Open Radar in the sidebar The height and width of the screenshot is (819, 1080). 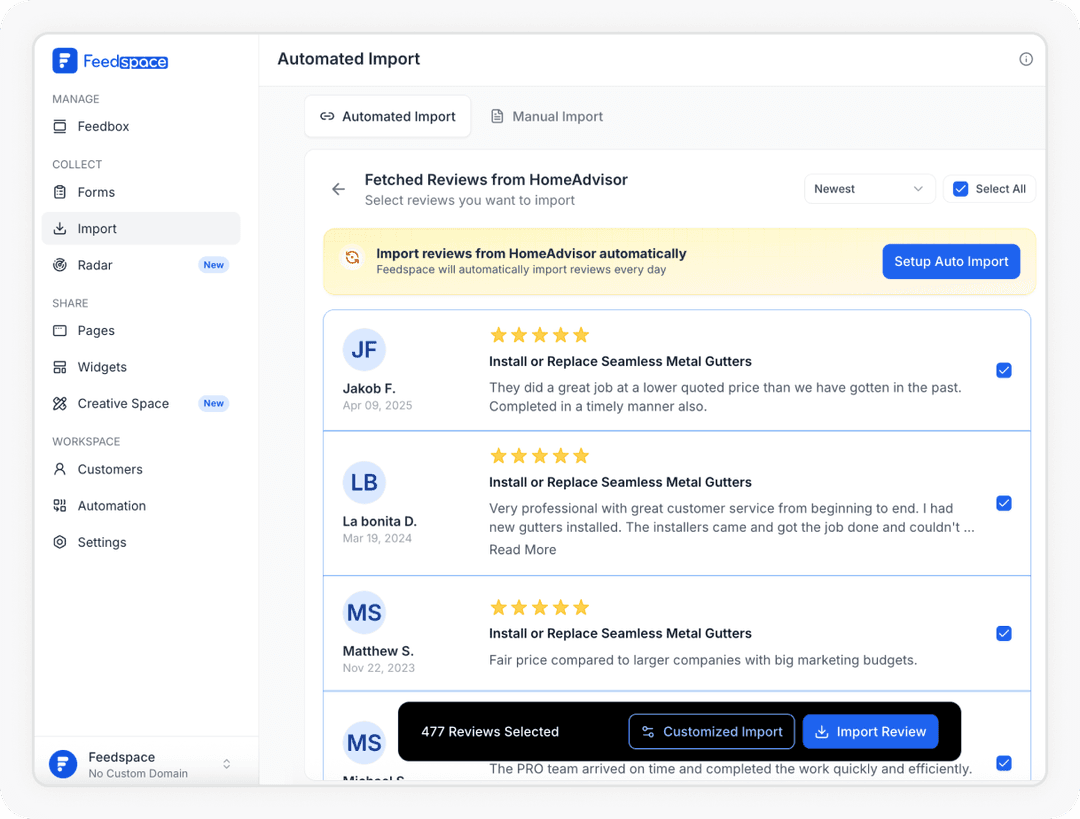point(141,265)
